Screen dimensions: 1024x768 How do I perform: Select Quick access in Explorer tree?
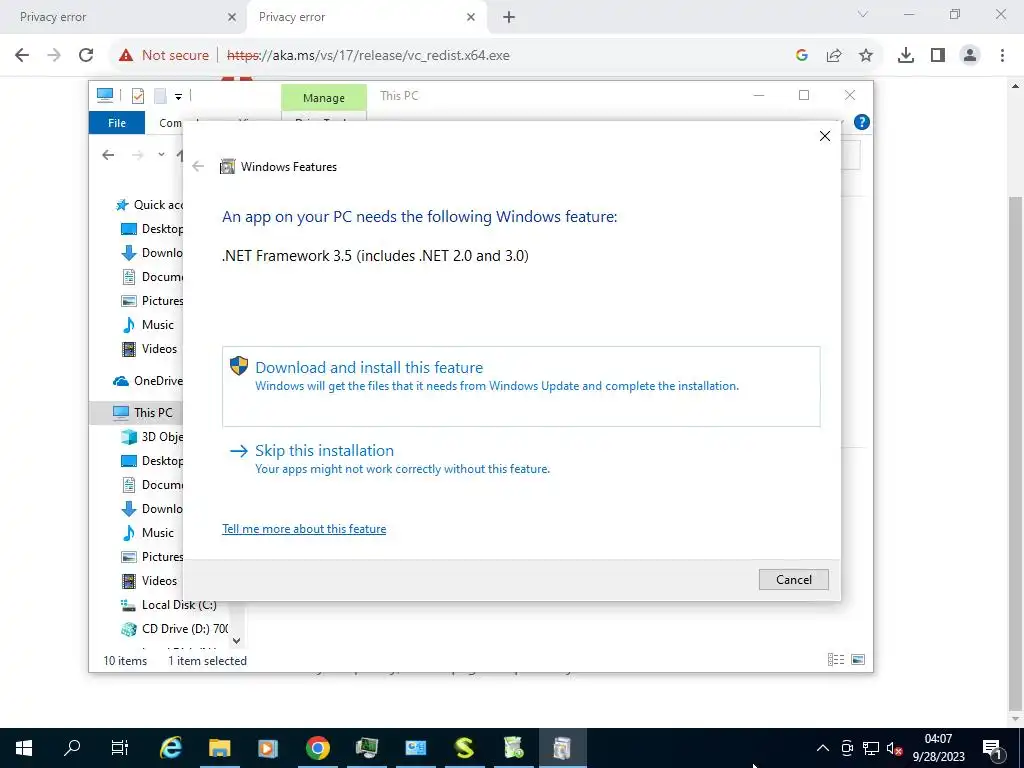(149, 205)
